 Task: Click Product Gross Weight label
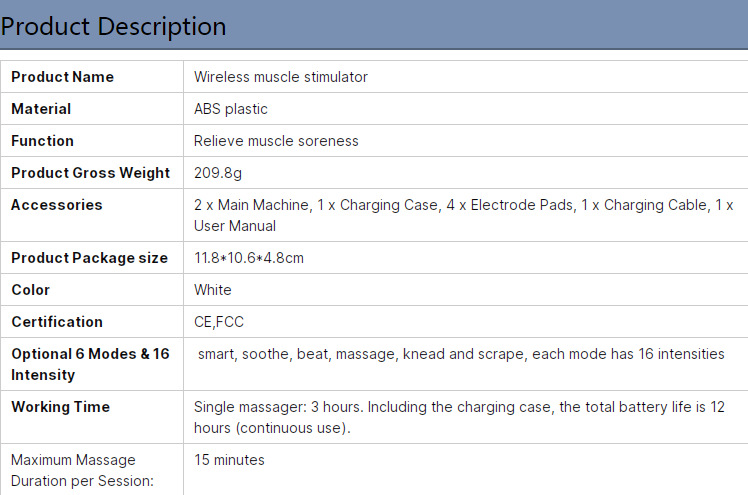pos(90,173)
